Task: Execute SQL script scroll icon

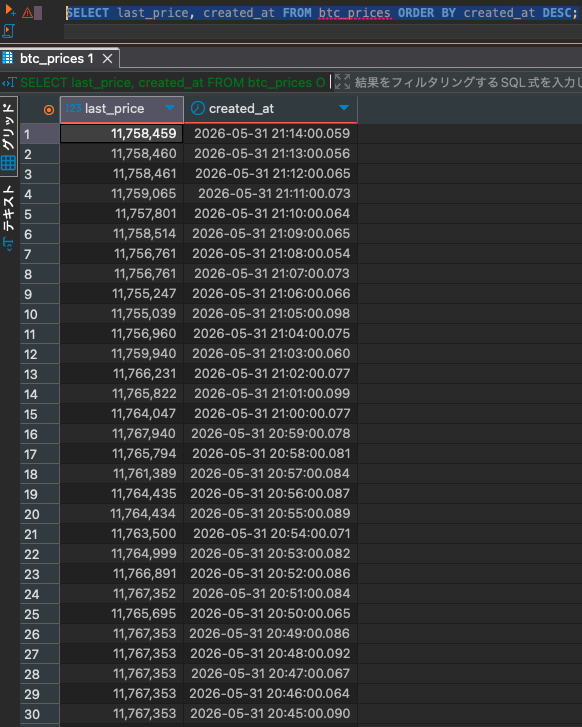Action: coord(8,32)
